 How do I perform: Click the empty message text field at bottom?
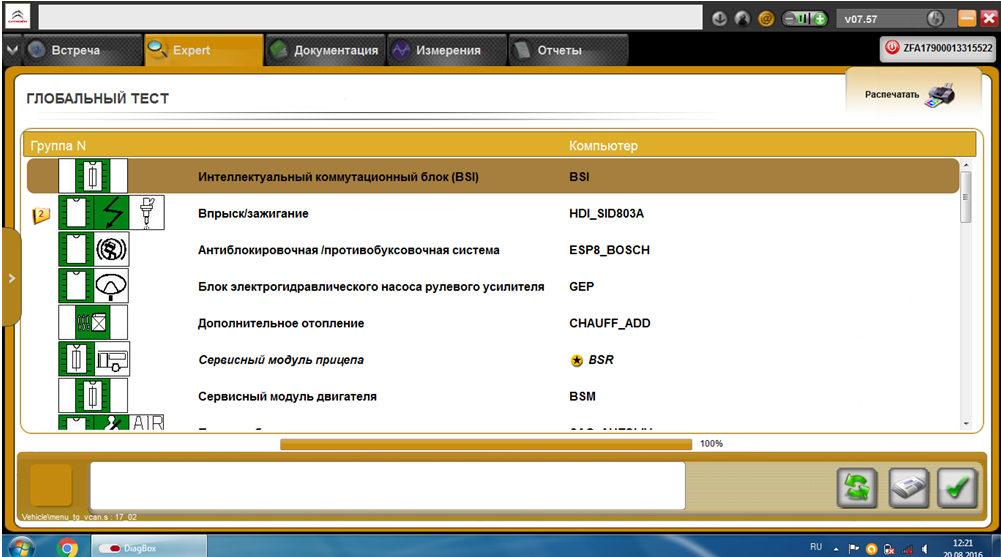pyautogui.click(x=387, y=486)
